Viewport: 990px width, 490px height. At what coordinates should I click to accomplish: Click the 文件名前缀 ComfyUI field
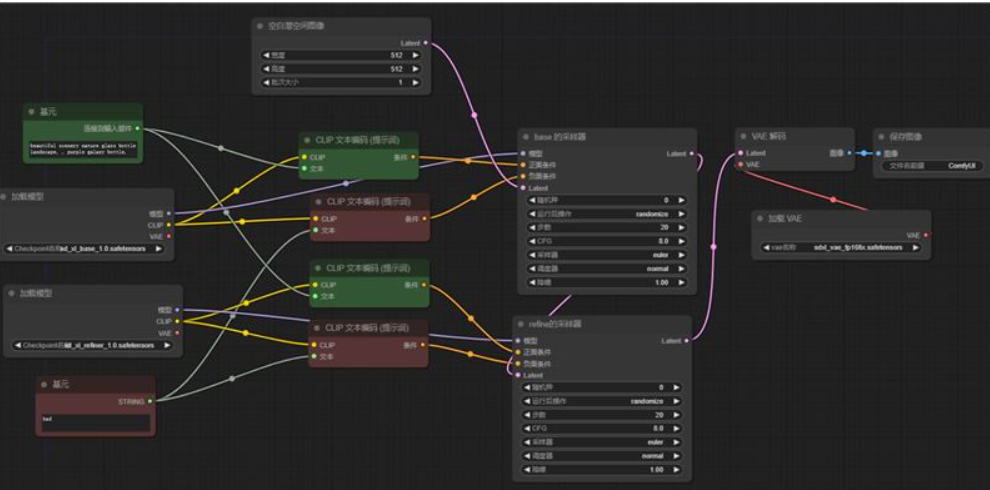[x=930, y=165]
